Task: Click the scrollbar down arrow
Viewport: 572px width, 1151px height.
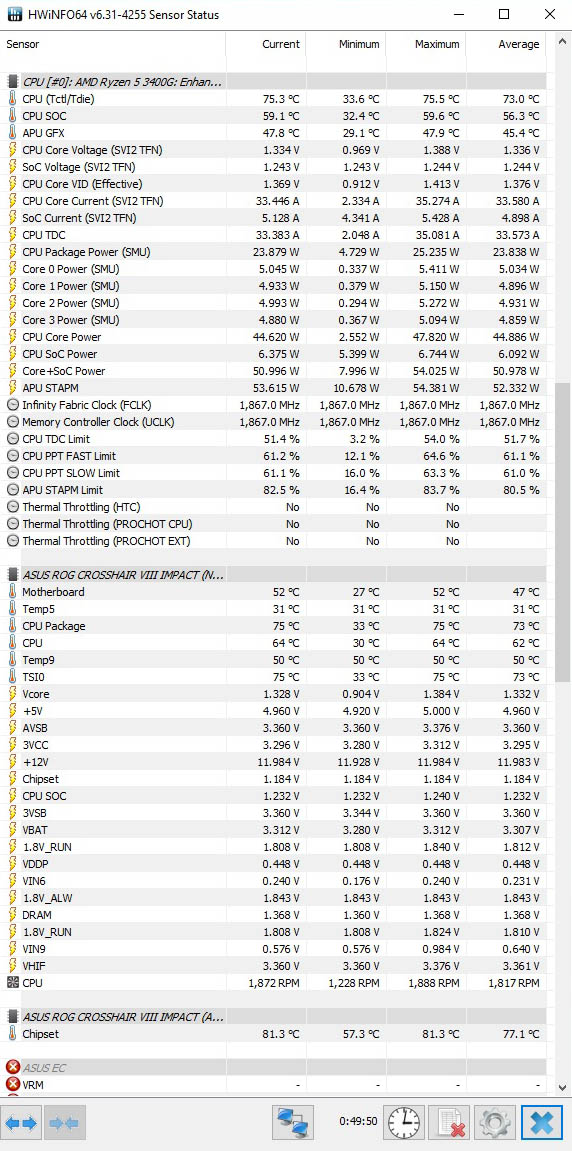Action: [x=562, y=1087]
